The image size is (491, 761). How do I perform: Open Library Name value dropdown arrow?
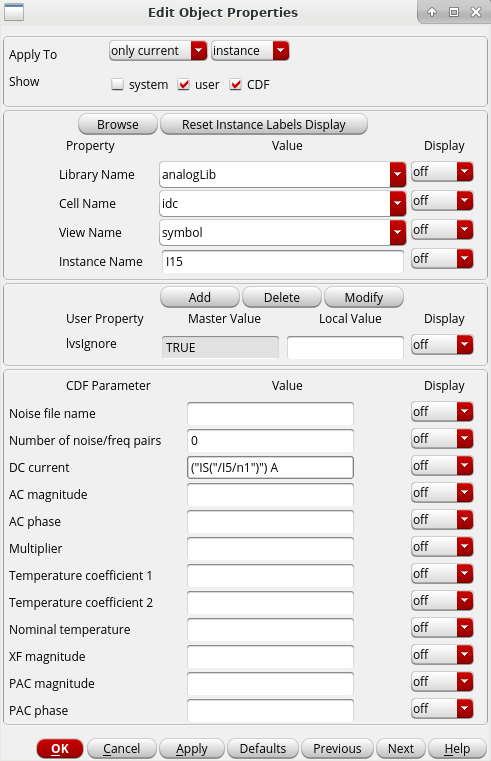point(397,174)
